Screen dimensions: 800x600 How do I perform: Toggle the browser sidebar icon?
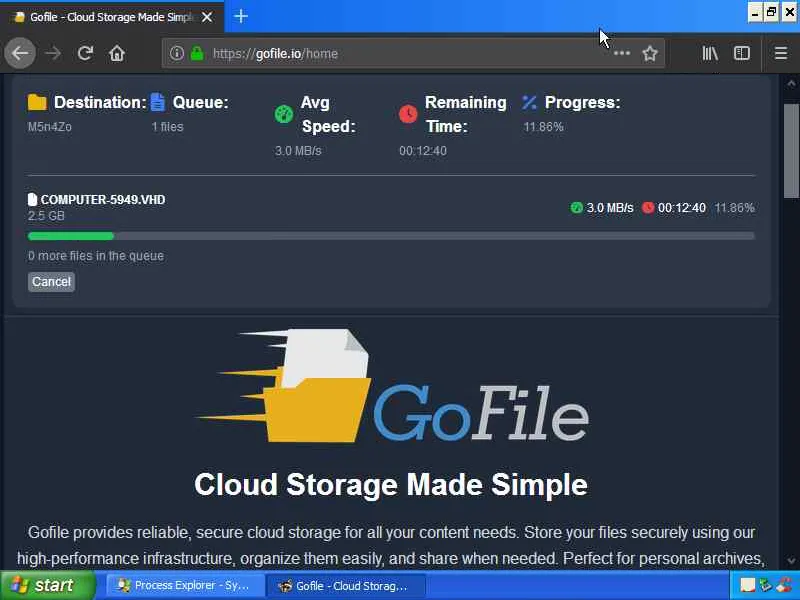coord(741,53)
